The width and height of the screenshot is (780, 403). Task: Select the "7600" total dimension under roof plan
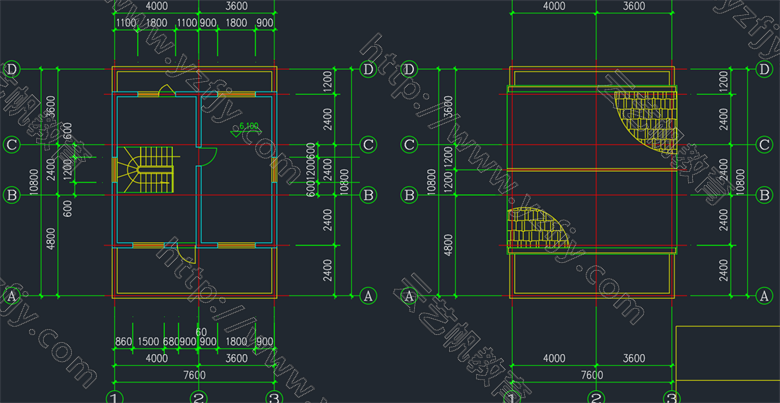tap(592, 375)
